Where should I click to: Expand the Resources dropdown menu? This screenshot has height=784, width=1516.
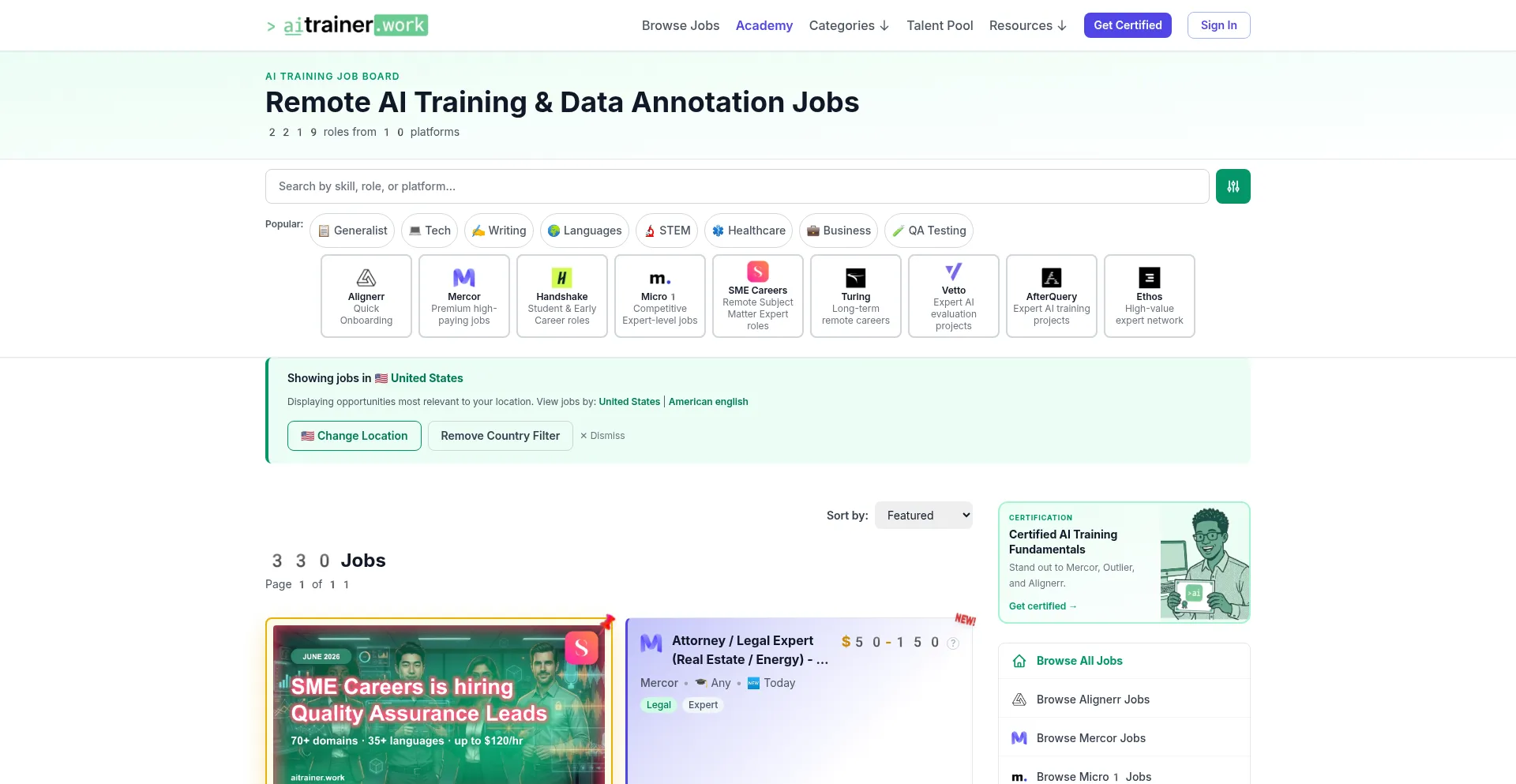[1028, 25]
